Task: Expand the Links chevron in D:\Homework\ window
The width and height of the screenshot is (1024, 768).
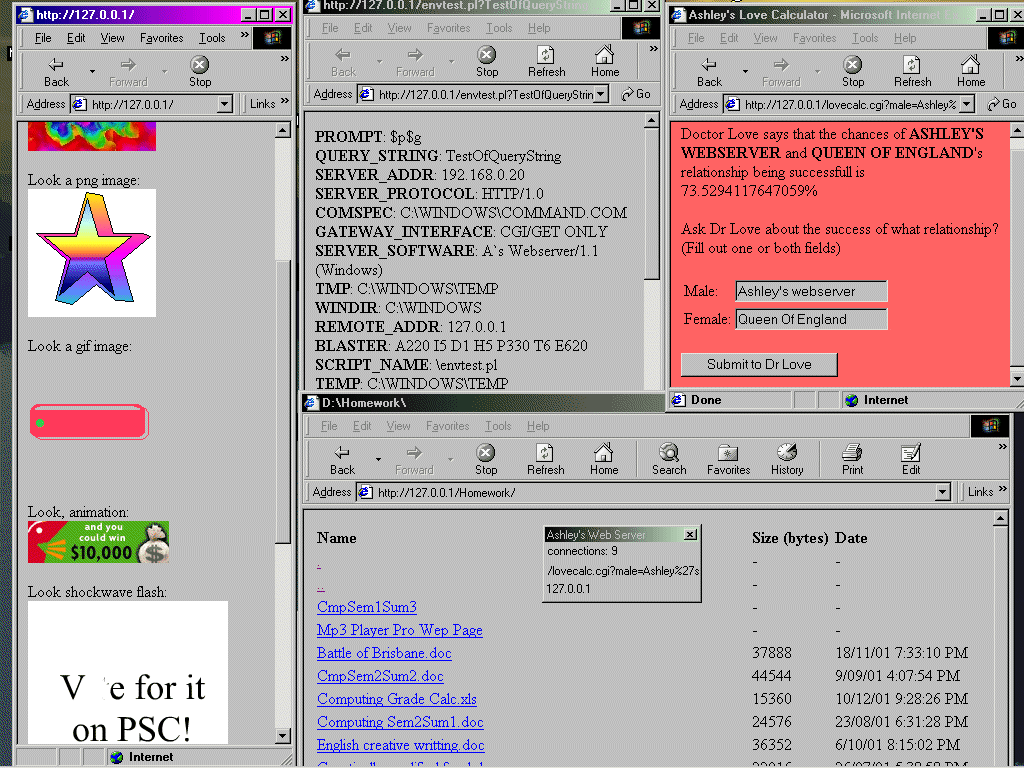Action: point(1002,490)
